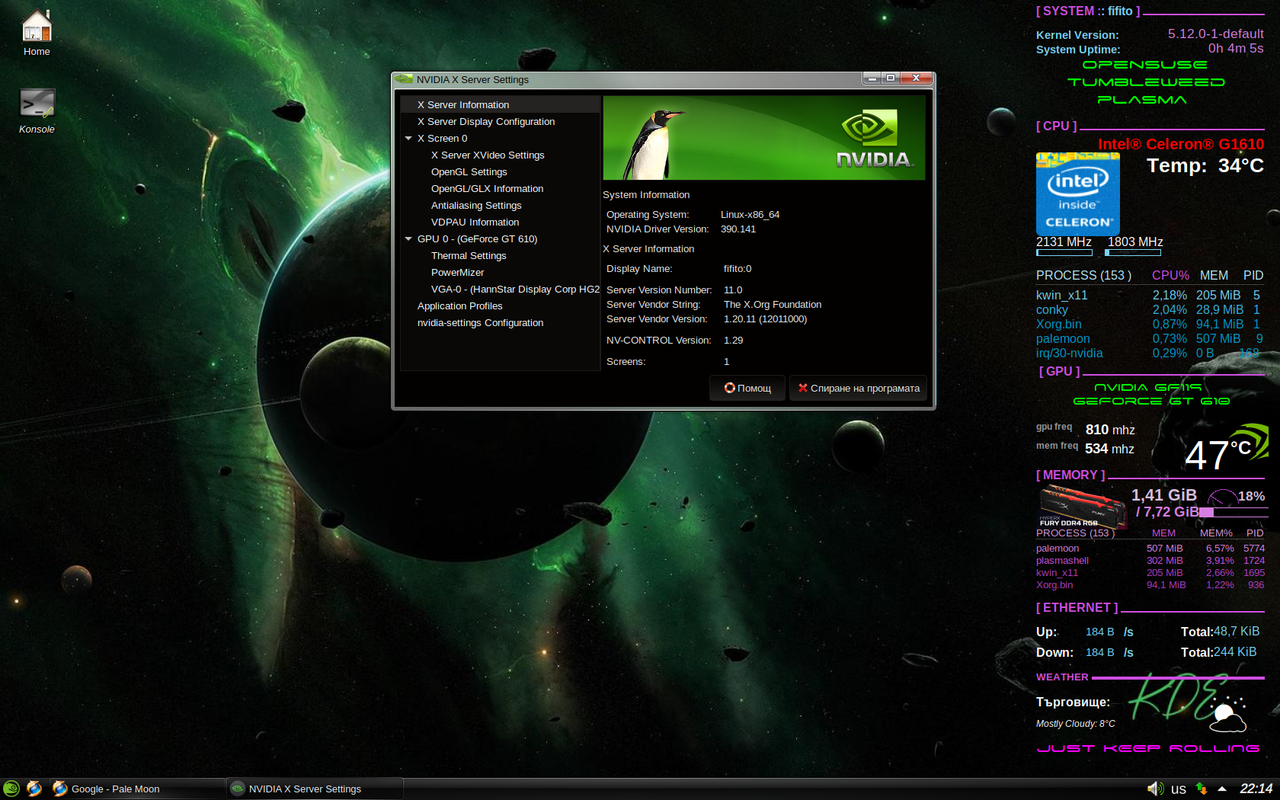Minimize the NVIDIA X Server Settings window
The image size is (1280, 800).
point(873,78)
